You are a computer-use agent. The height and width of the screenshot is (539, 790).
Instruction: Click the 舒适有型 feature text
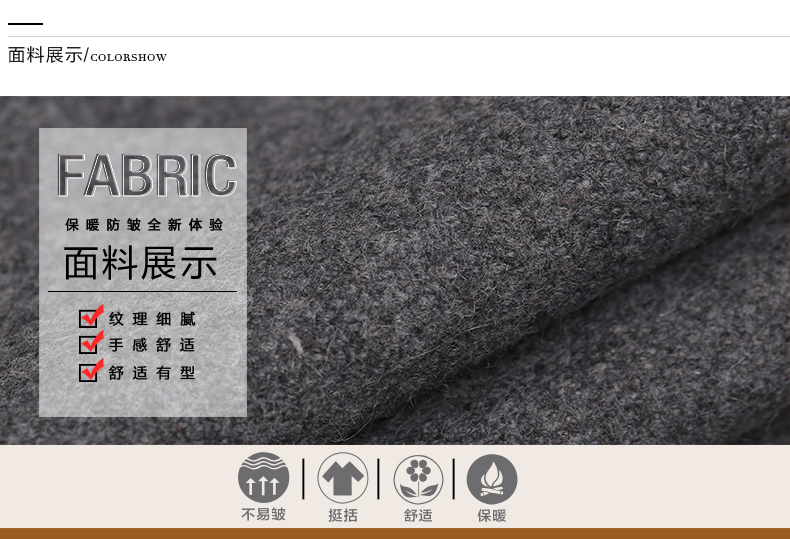point(152,373)
